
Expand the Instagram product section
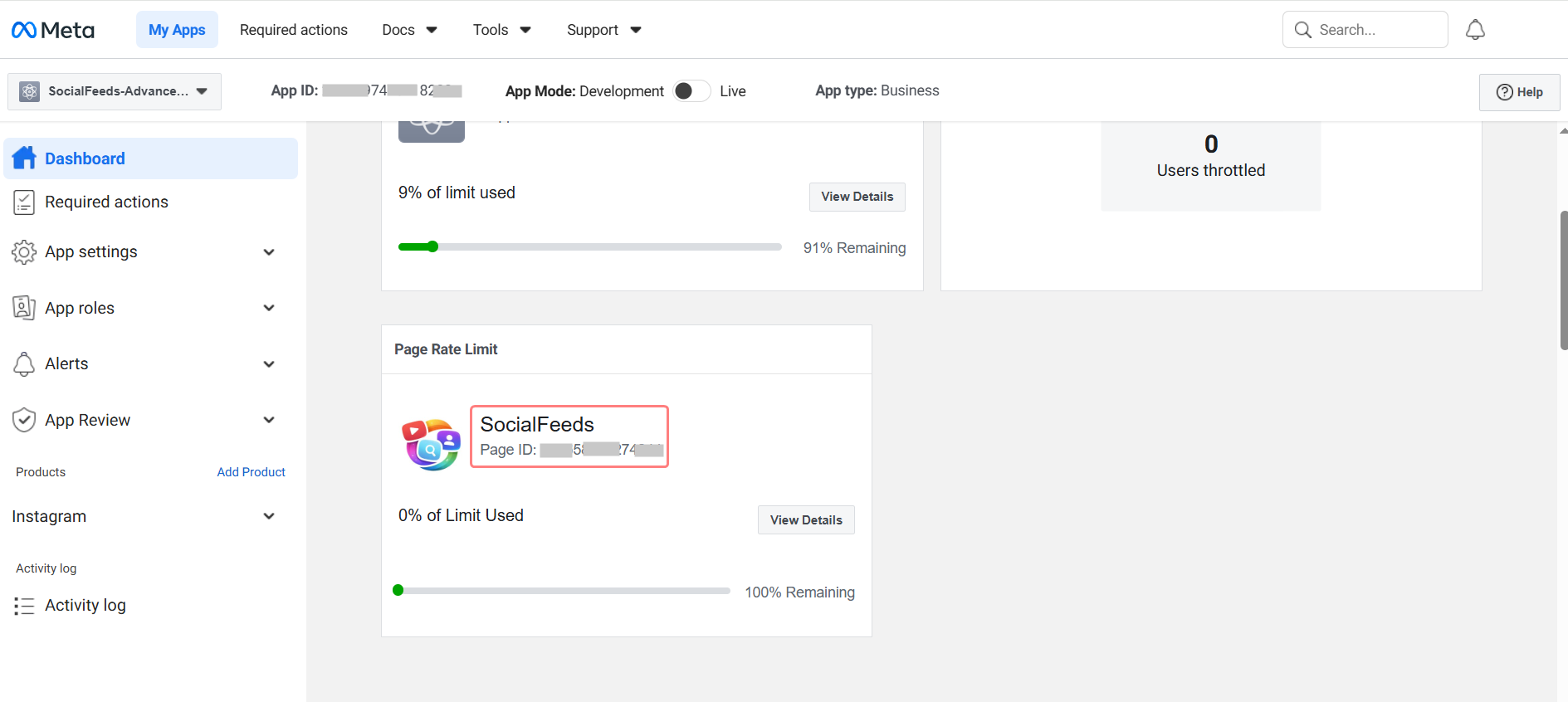(268, 516)
